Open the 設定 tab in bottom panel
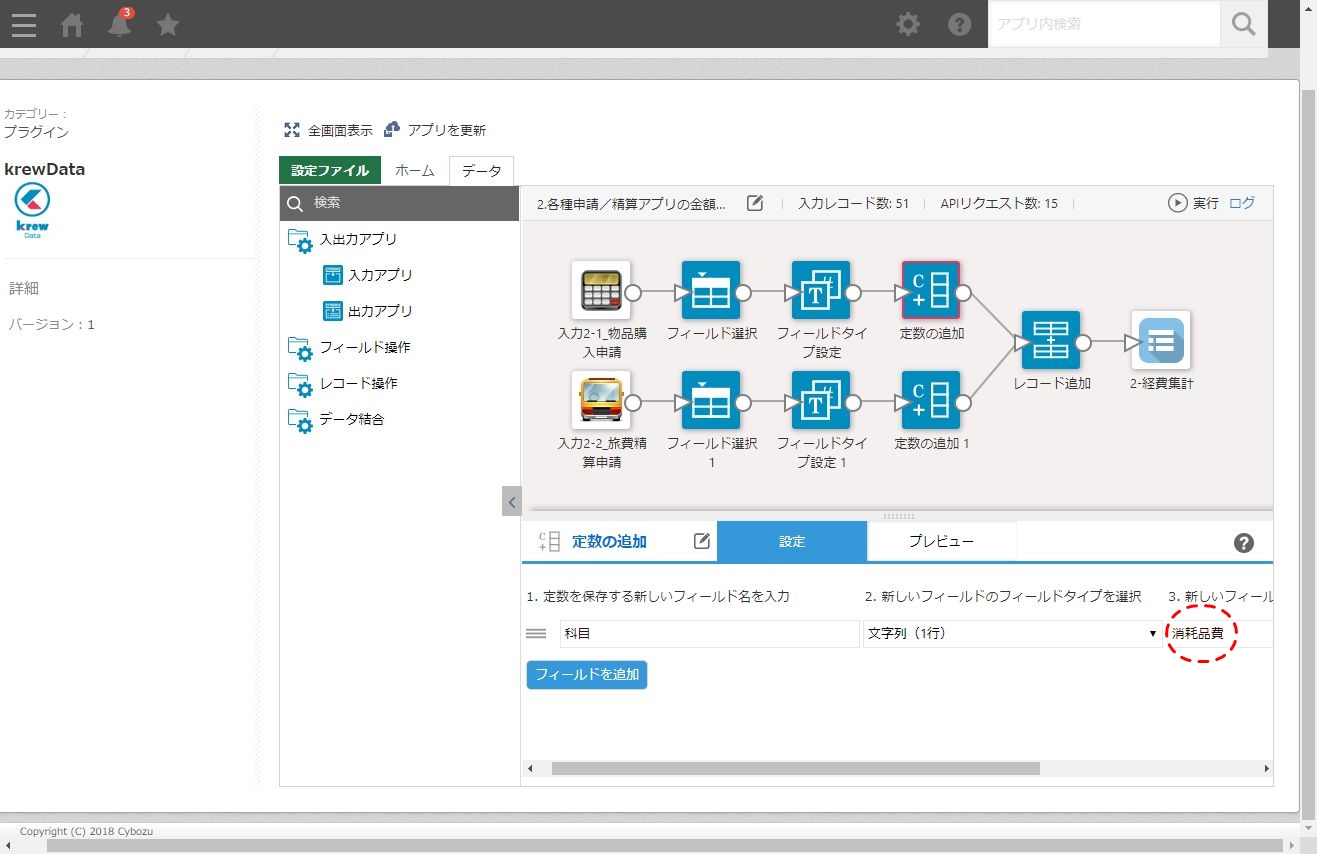 pyautogui.click(x=792, y=541)
